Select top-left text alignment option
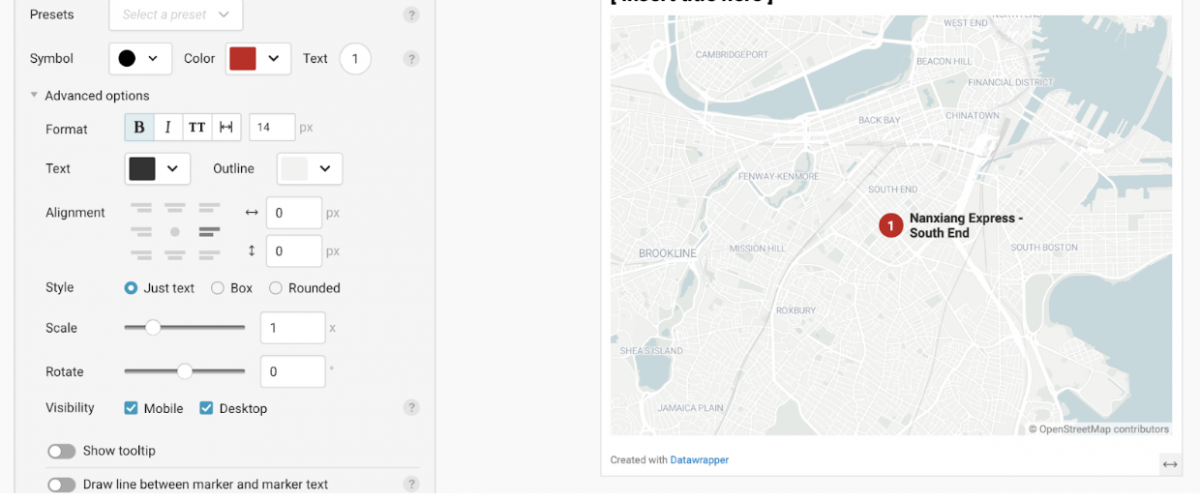 point(142,208)
